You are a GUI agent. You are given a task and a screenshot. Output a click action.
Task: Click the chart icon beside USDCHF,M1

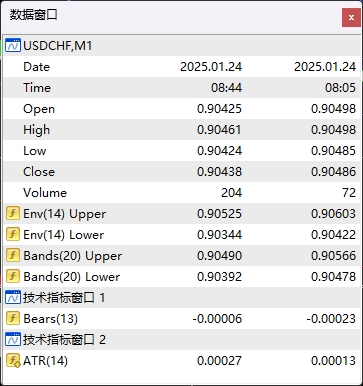pyautogui.click(x=13, y=45)
